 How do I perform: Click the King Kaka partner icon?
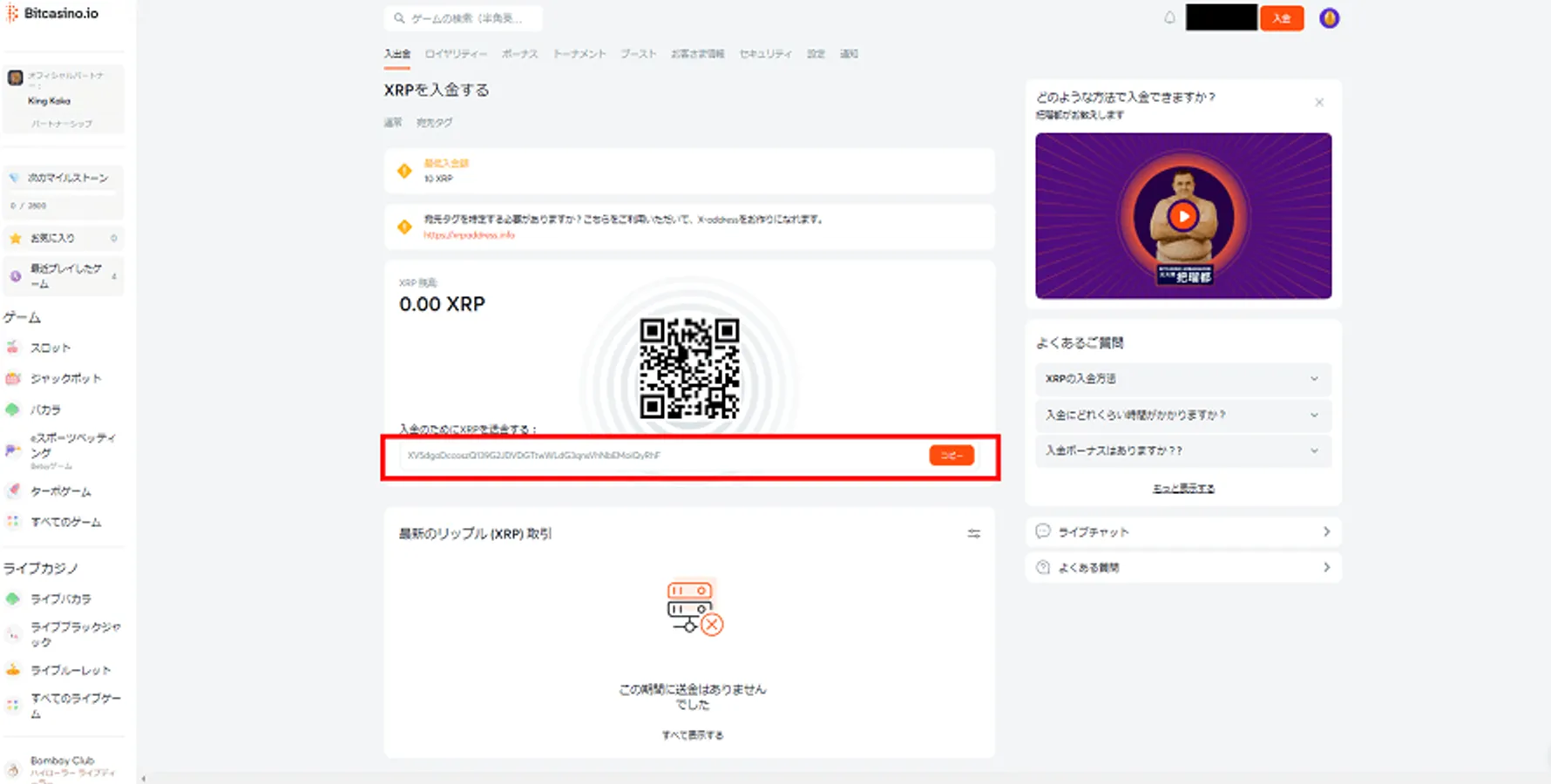(15, 78)
